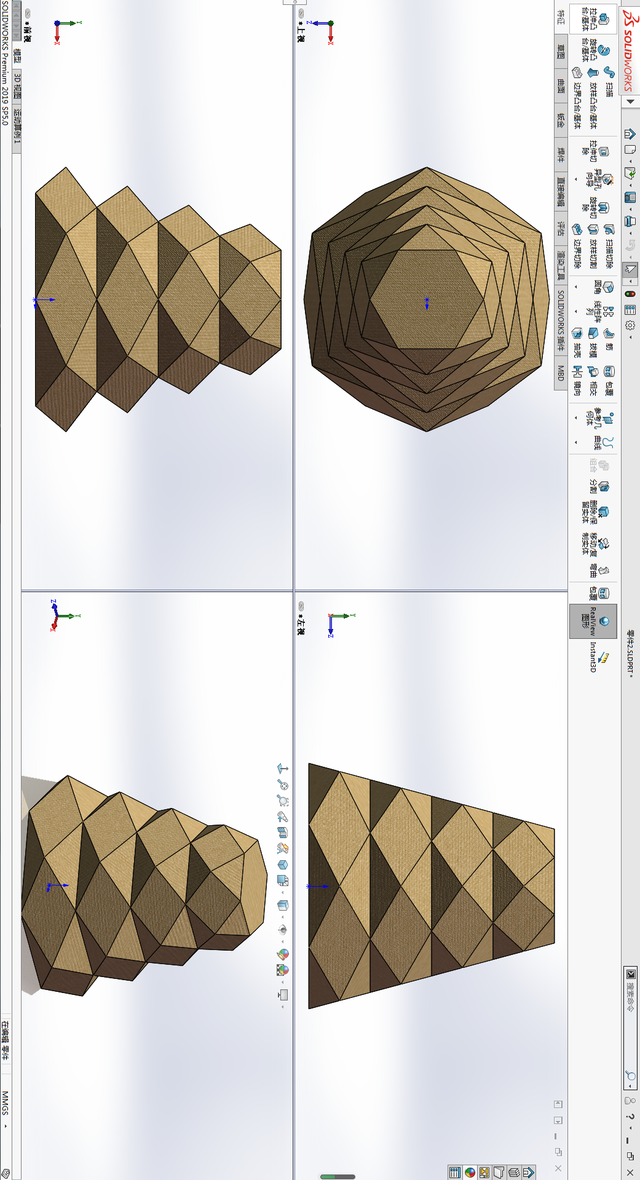Click the Front view label (*前视)
640x1180 pixels.
pyautogui.click(x=27, y=32)
